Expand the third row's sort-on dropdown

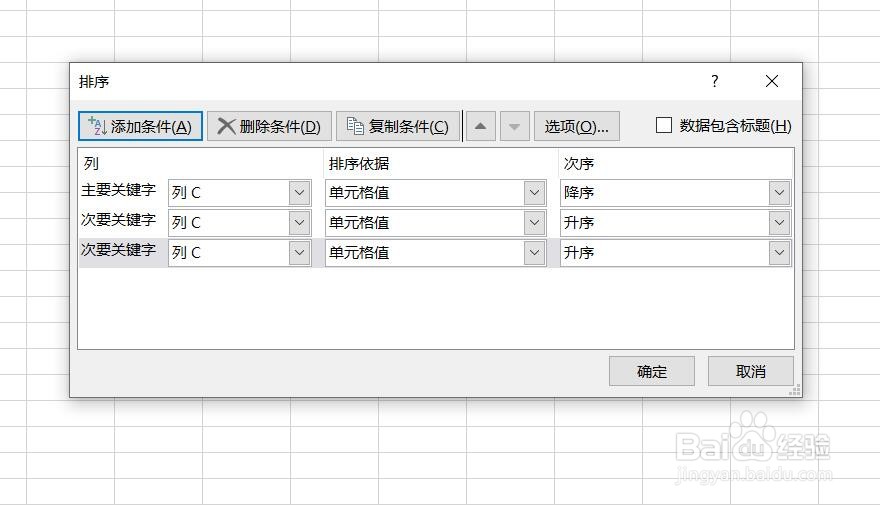tap(535, 253)
